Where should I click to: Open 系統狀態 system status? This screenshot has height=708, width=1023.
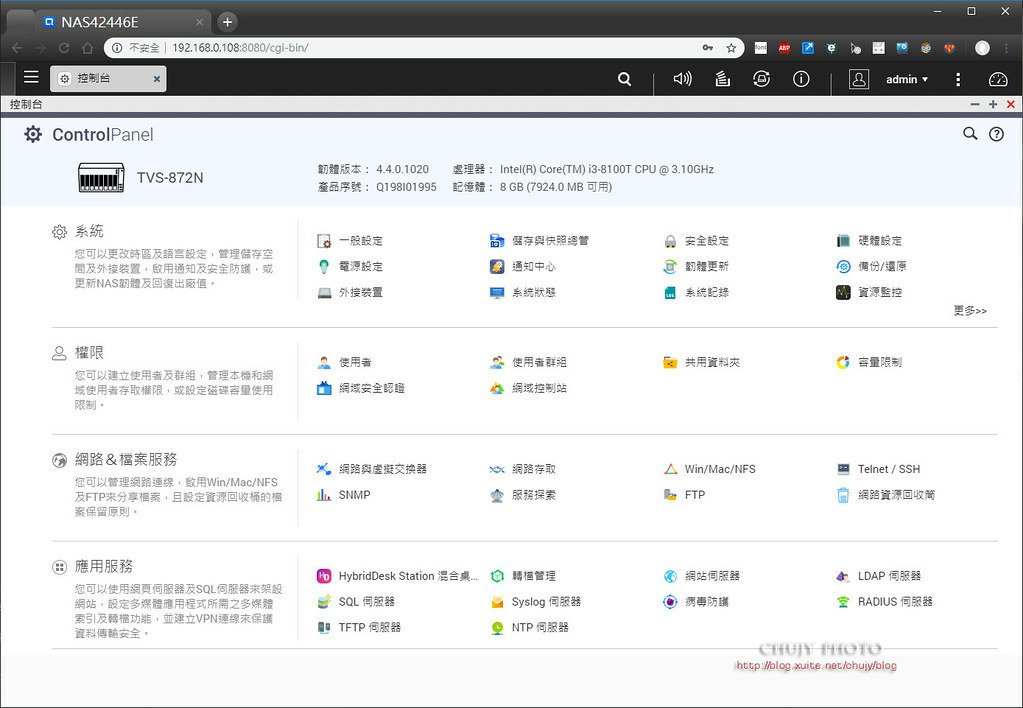click(523, 292)
